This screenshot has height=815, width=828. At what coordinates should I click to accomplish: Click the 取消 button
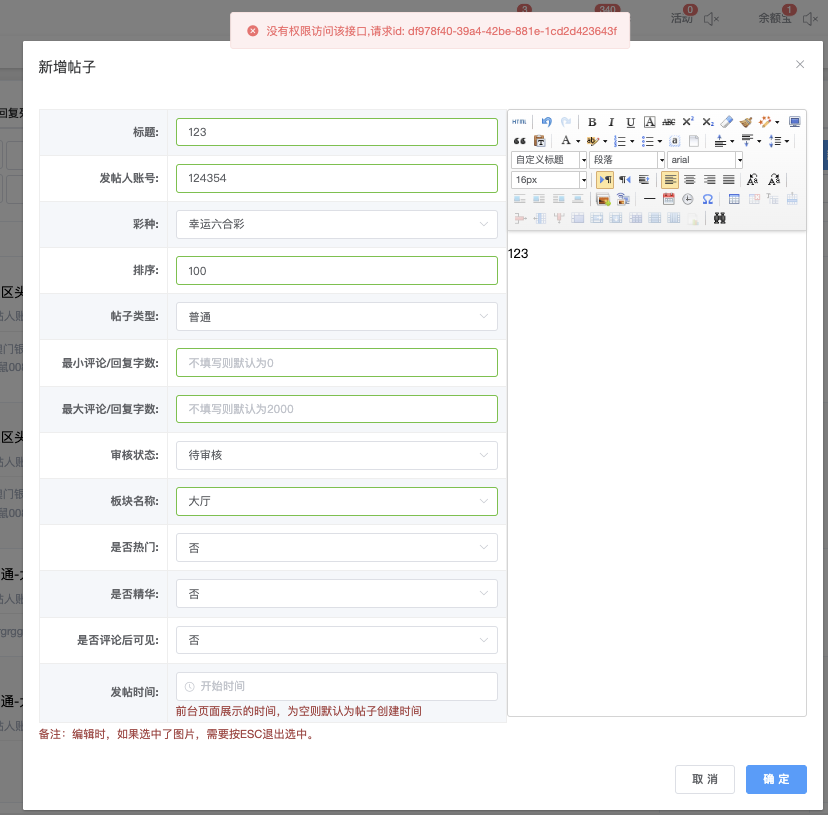(x=705, y=780)
